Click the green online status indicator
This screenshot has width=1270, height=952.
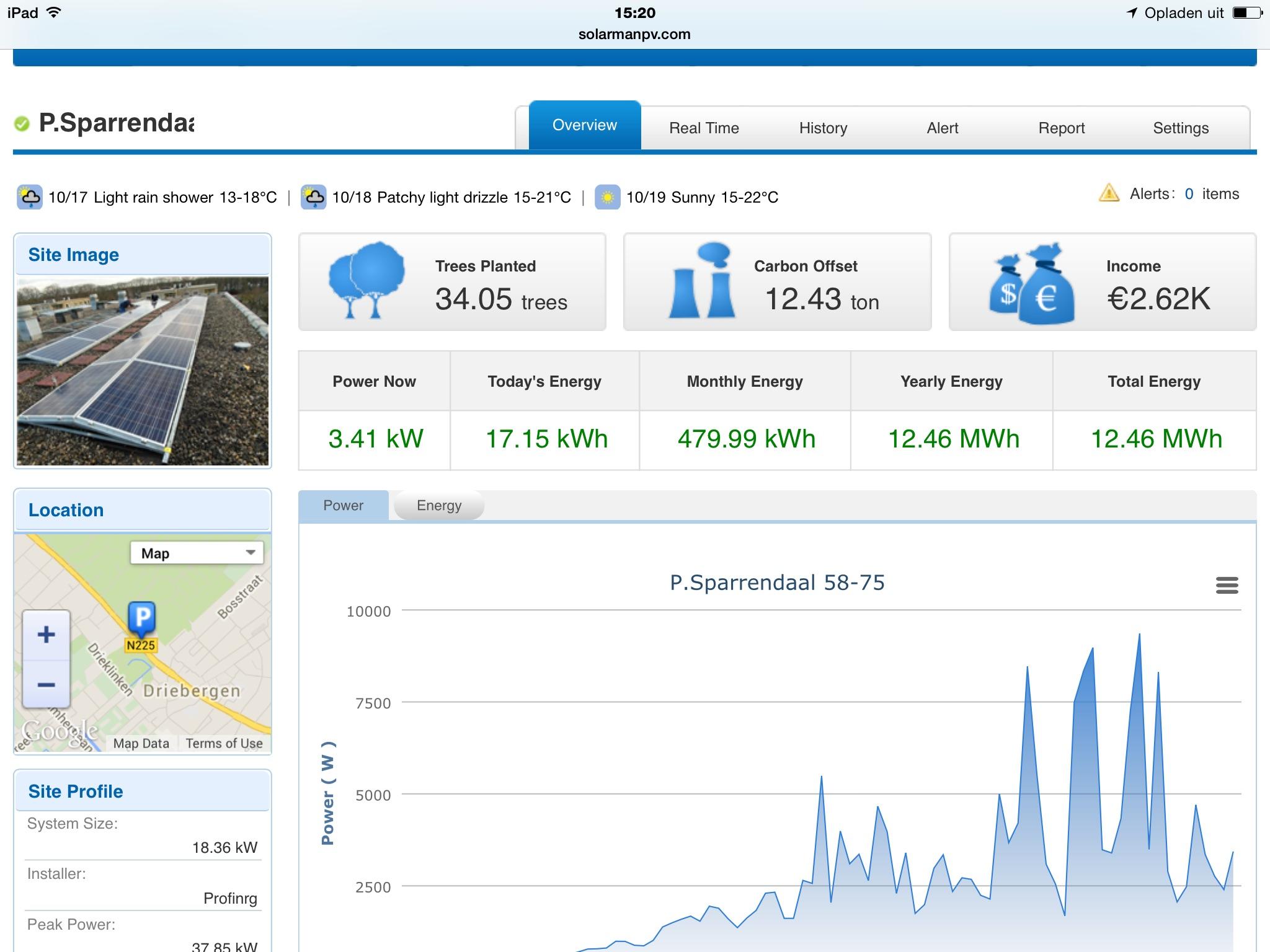coord(22,124)
